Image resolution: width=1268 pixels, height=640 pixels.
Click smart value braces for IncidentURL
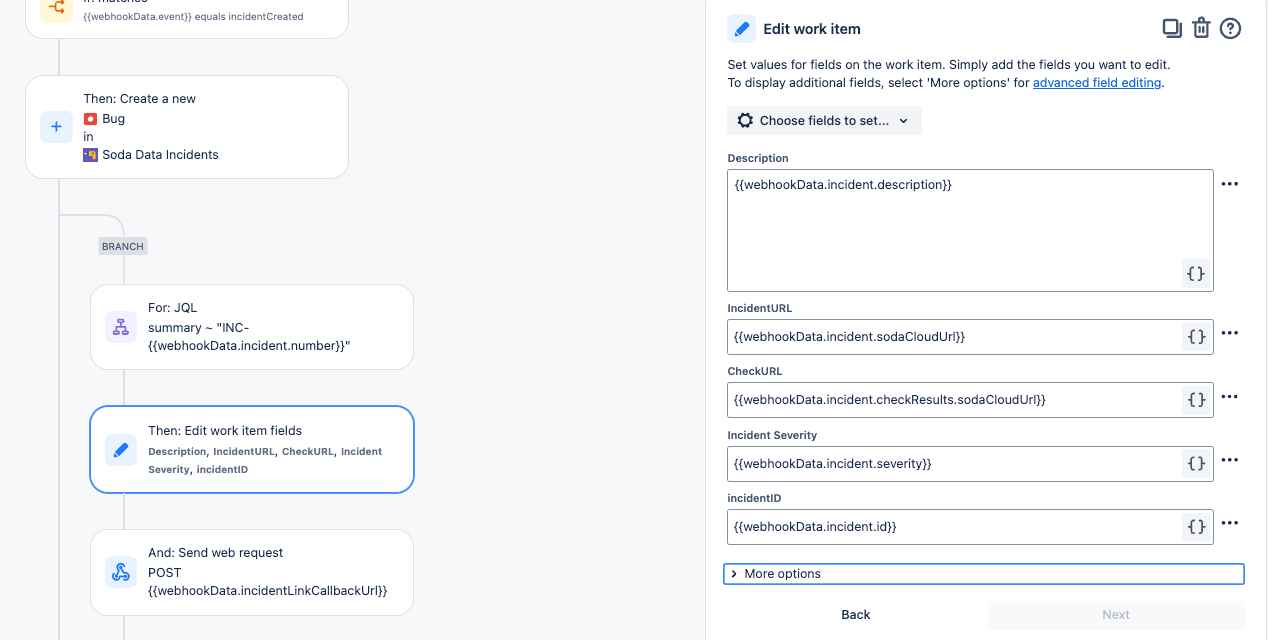click(x=1195, y=337)
